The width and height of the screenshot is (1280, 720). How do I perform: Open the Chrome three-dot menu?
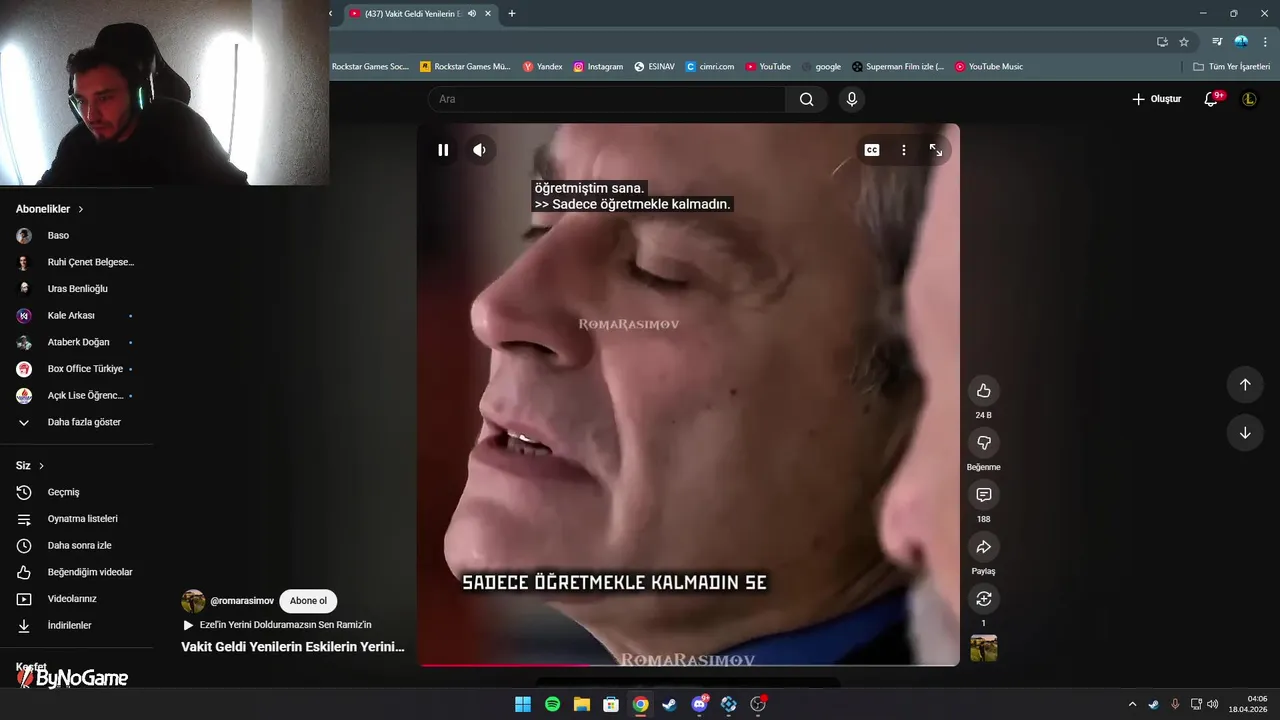[1263, 42]
